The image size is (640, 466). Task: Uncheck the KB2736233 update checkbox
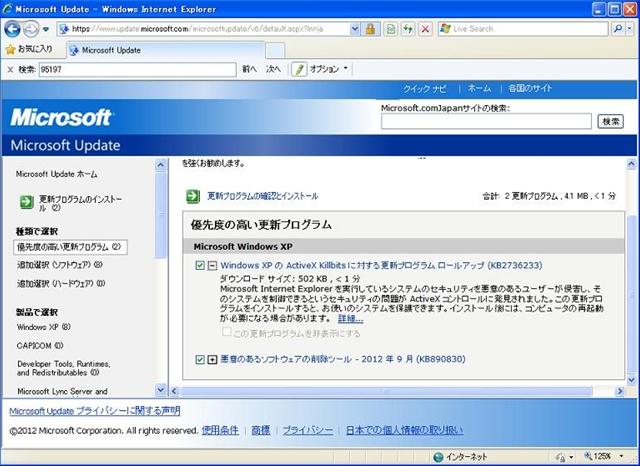[200, 266]
